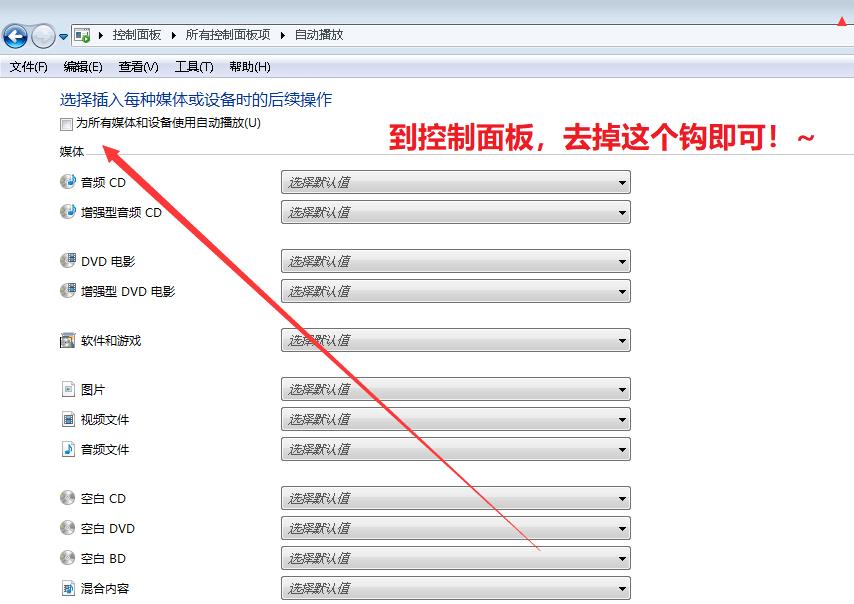Click the 图片 file icon
Image resolution: width=854 pixels, height=604 pixels.
click(68, 389)
